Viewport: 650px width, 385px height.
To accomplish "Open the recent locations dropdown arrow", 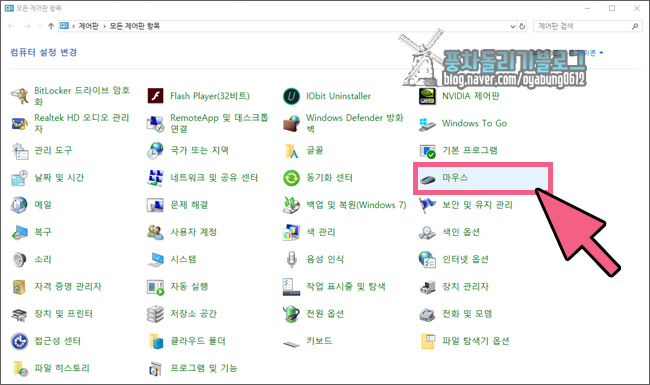I will click(x=40, y=26).
